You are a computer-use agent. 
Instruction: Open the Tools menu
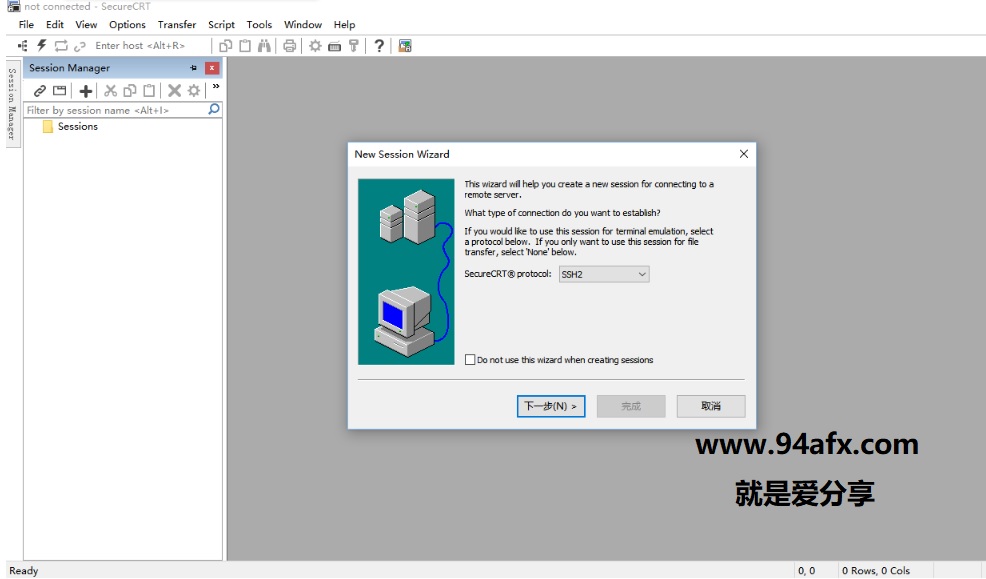259,25
